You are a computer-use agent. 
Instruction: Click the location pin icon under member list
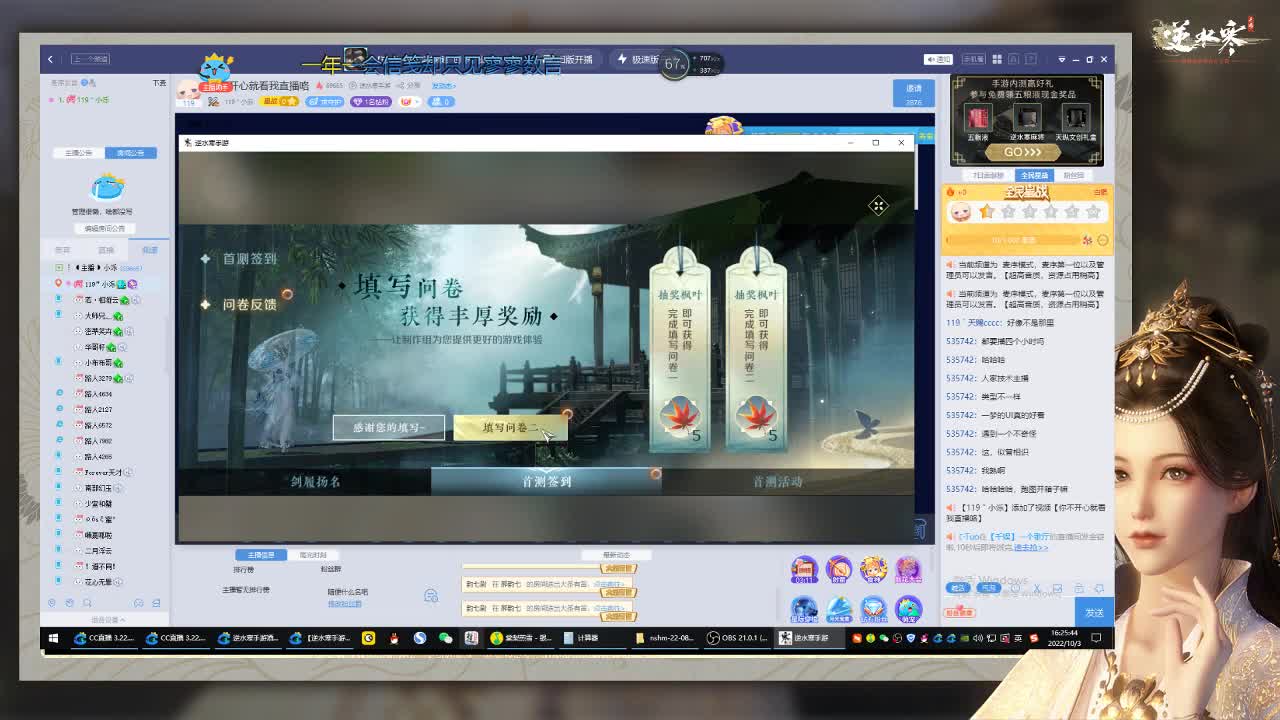point(52,603)
